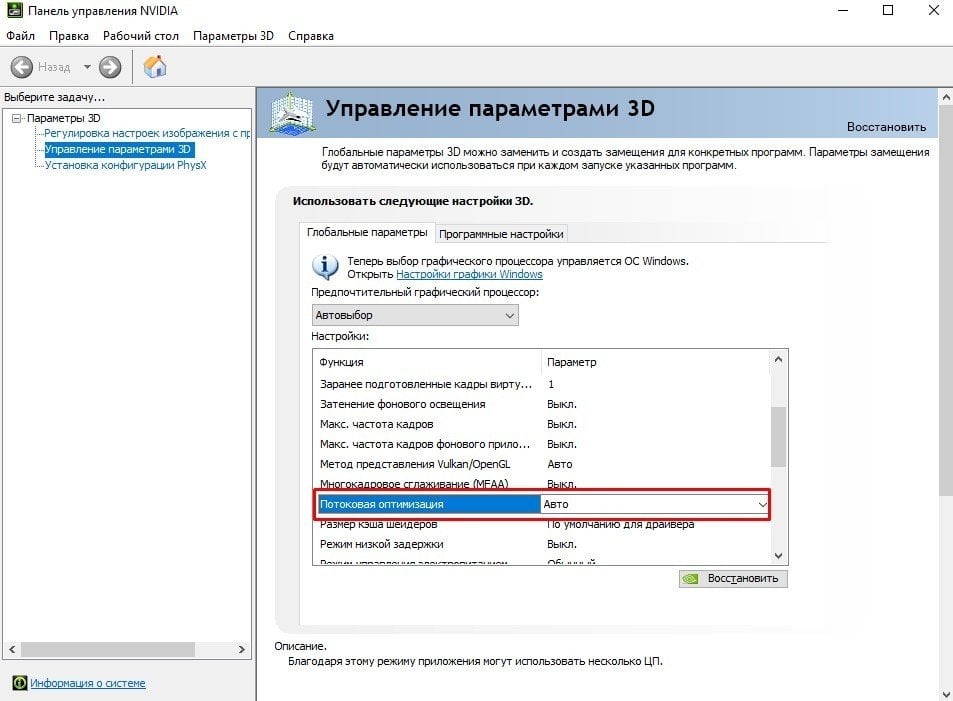
Task: Switch to Программные настройки tab
Action: pyautogui.click(x=501, y=234)
